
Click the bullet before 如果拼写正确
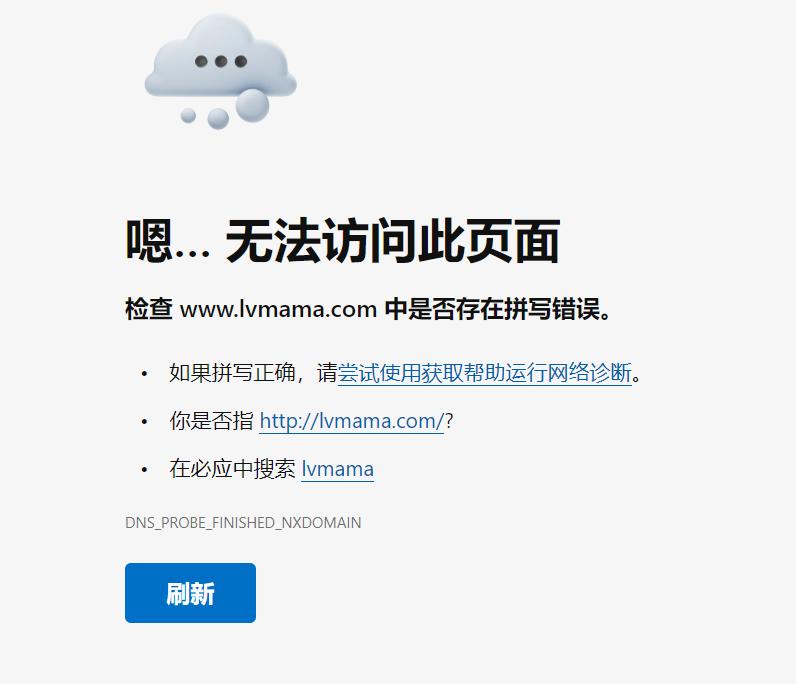pos(144,374)
